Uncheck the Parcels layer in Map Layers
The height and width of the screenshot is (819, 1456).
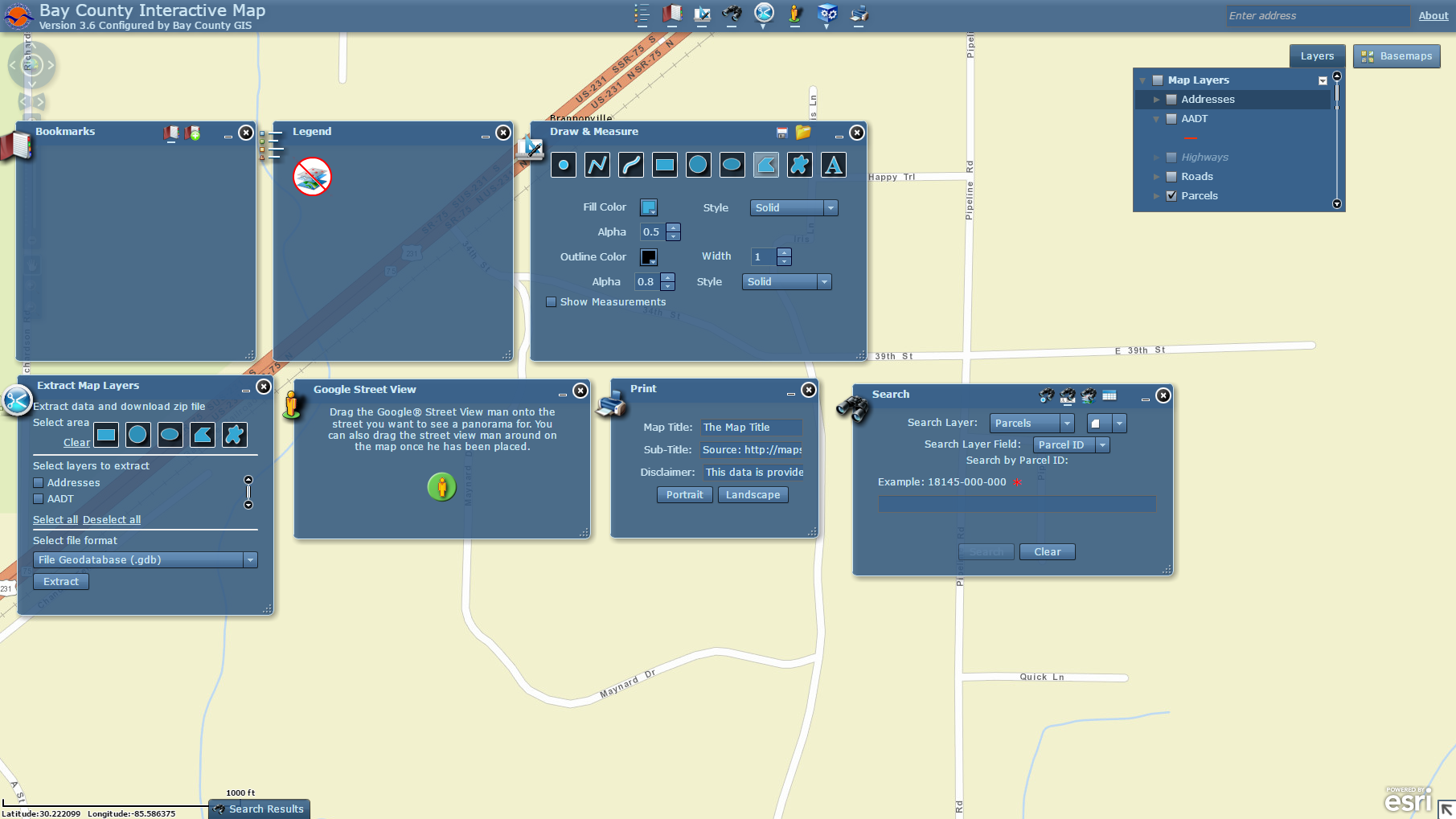coord(1172,195)
